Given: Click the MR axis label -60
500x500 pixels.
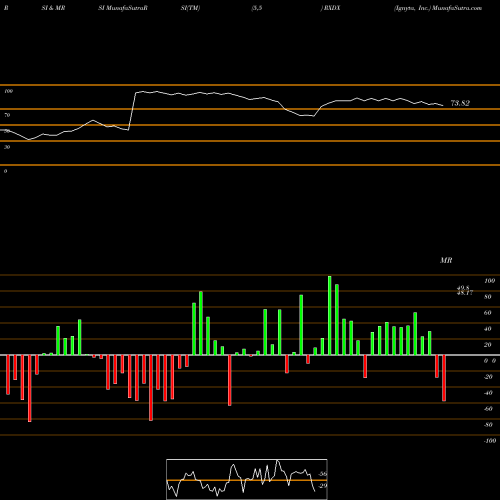Looking at the screenshot, I should (x=488, y=409).
